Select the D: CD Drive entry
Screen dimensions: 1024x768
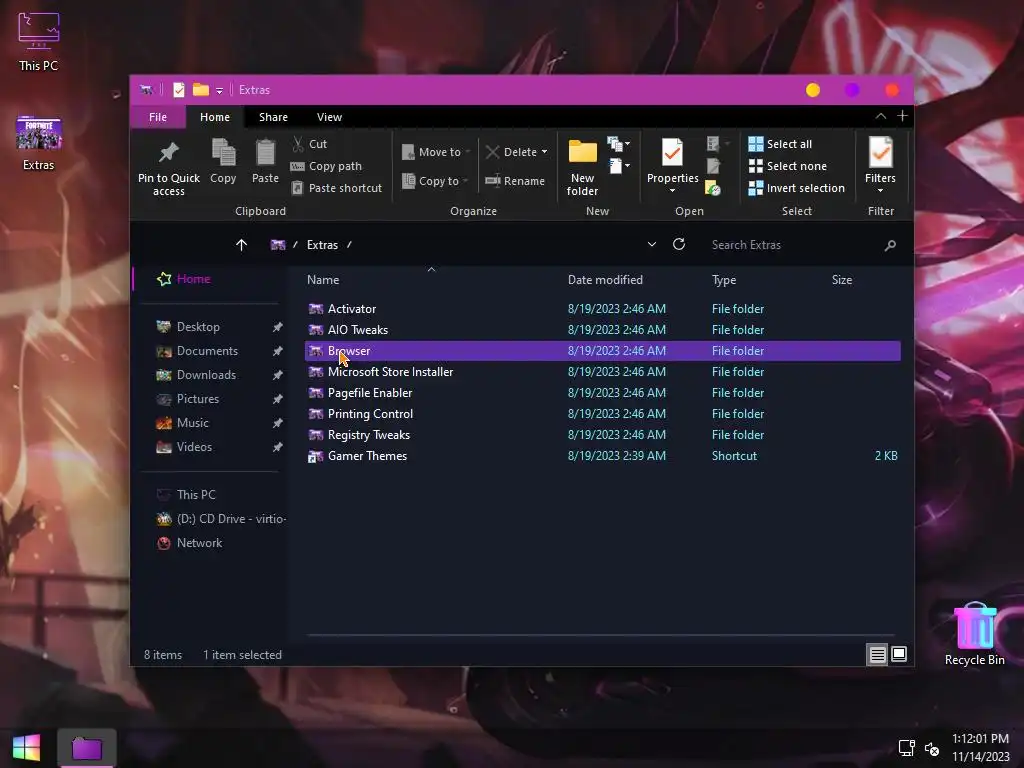221,519
